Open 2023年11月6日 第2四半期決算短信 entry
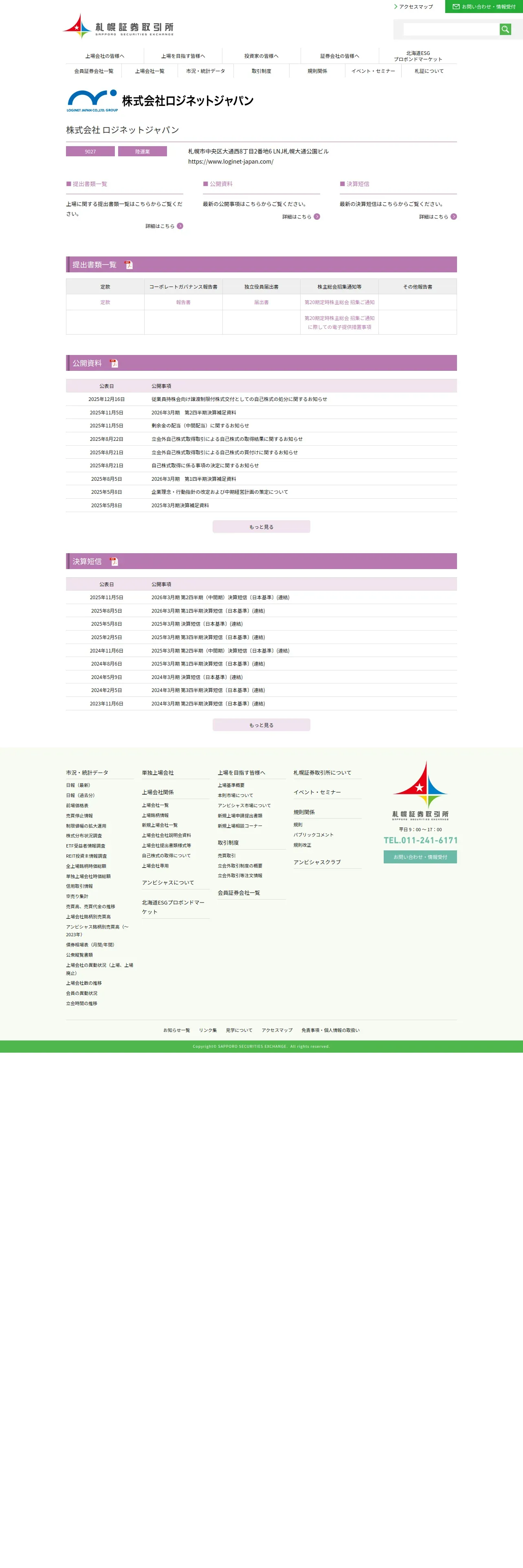 (x=208, y=704)
